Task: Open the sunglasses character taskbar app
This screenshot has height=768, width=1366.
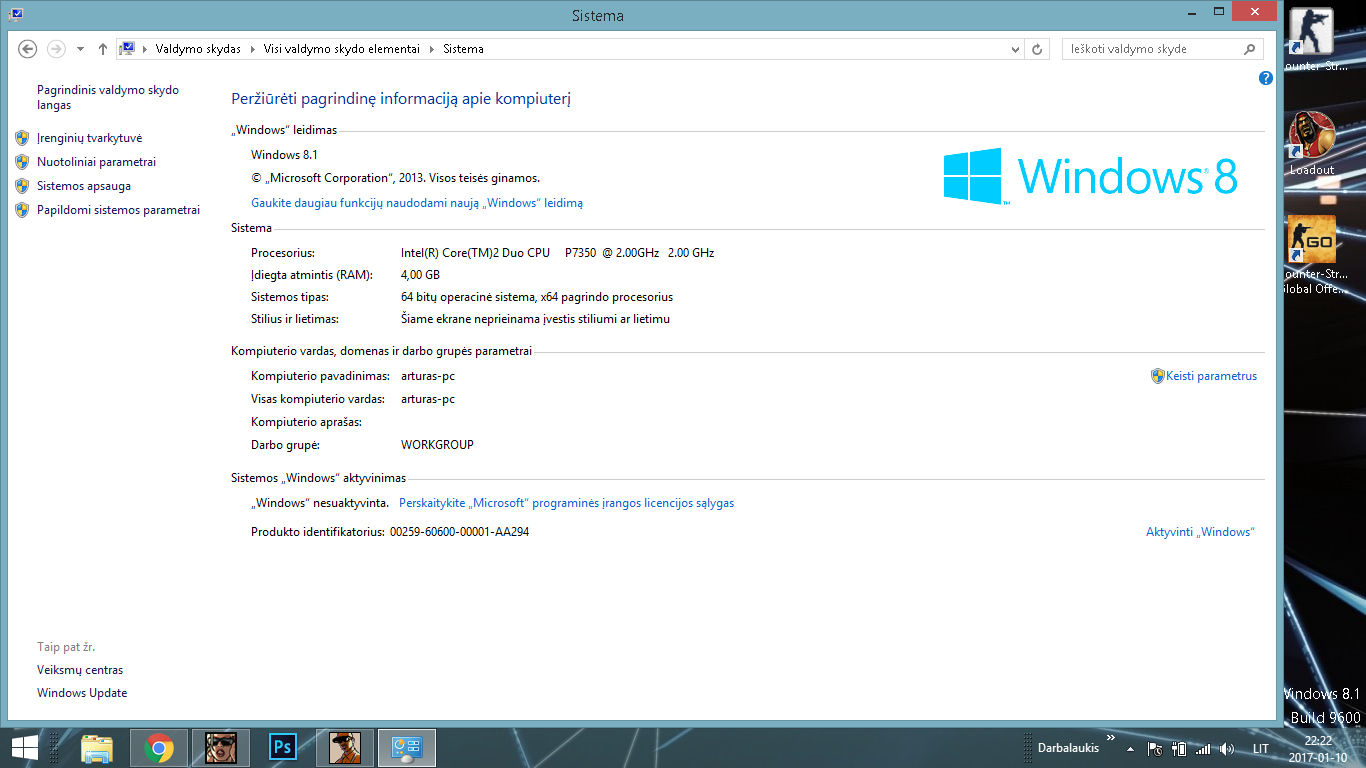Action: (221, 748)
